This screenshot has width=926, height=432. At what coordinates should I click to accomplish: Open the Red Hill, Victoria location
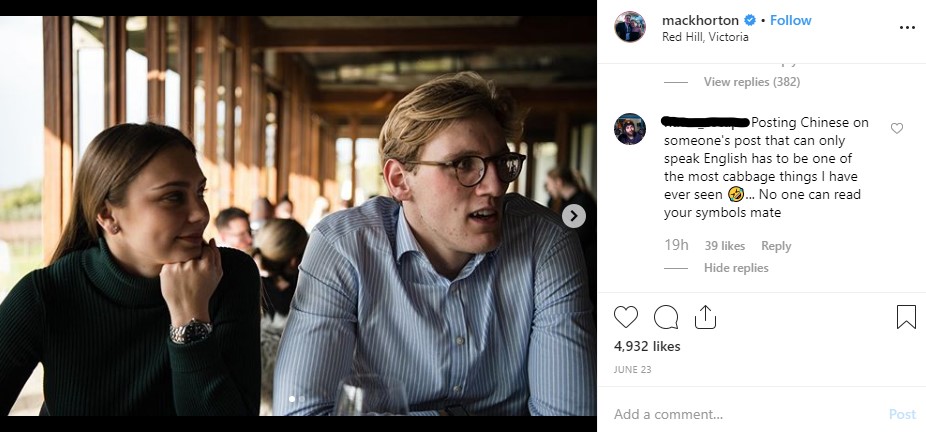[705, 37]
